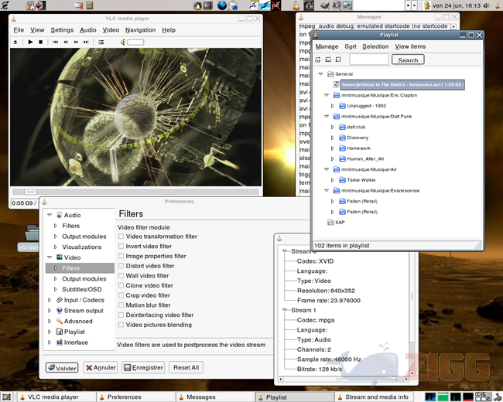This screenshot has width=503, height=402.
Task: Select the Ghost In The Shell 2 playlist entry
Action: point(402,85)
